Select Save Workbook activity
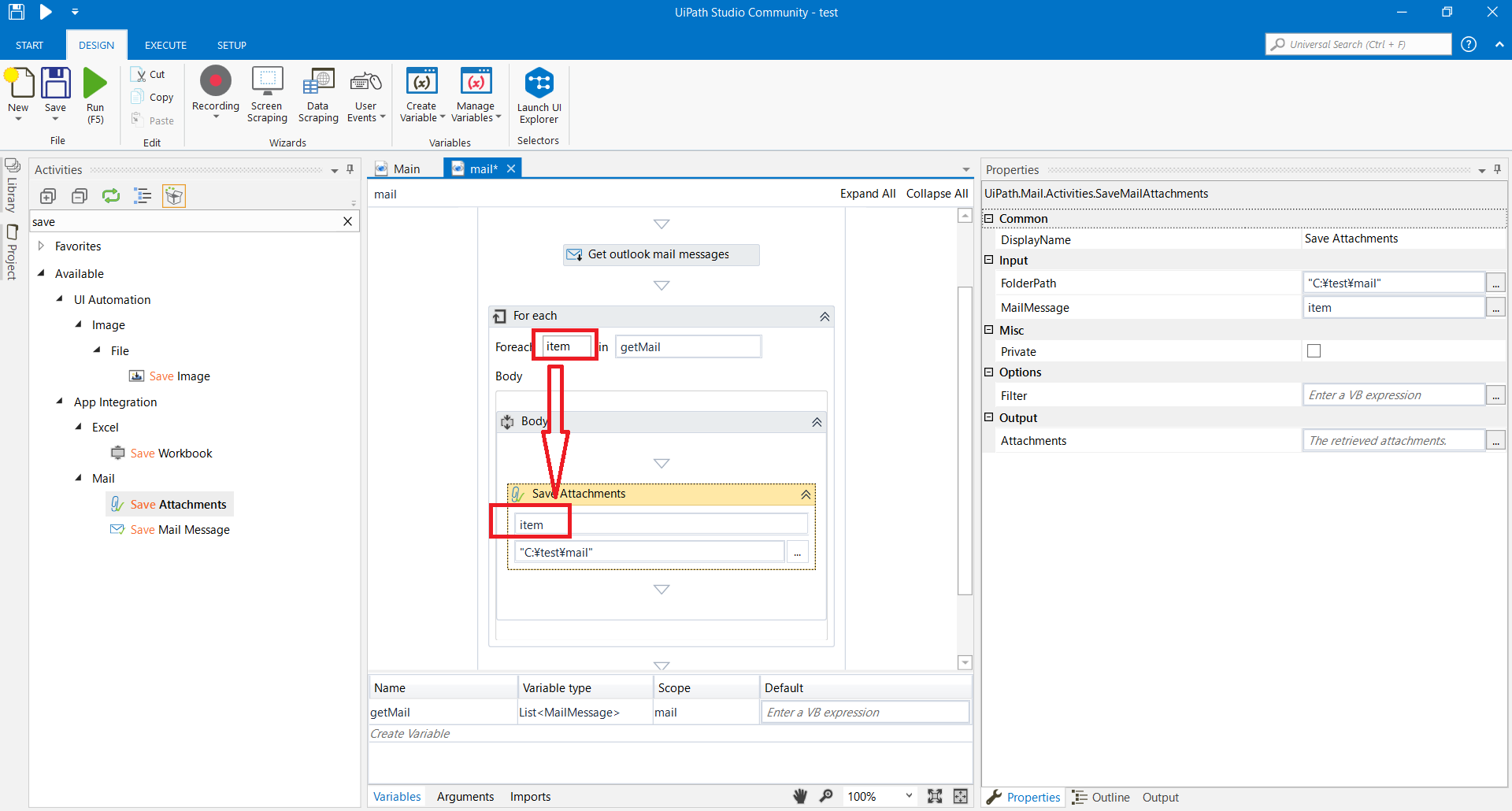The image size is (1512, 811). [162, 454]
